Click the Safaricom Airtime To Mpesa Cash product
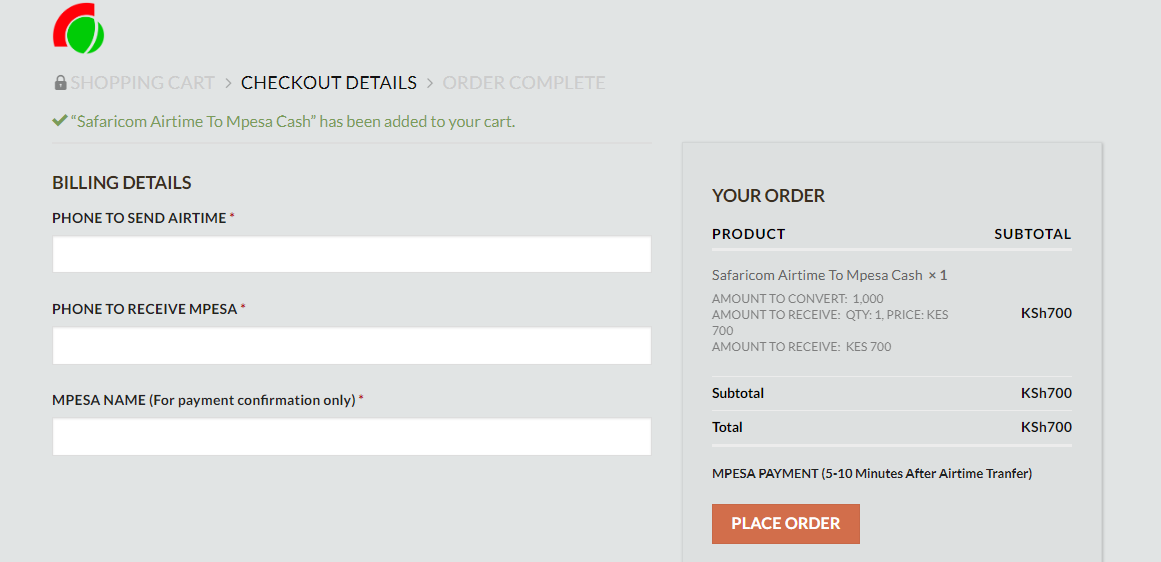 click(817, 275)
